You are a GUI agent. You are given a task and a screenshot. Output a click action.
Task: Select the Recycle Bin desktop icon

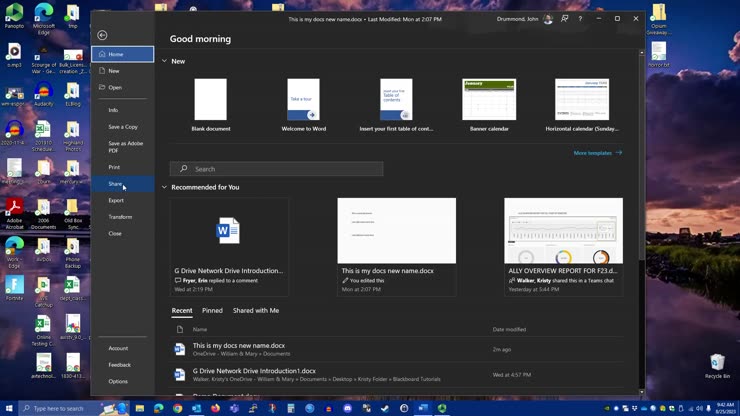pyautogui.click(x=717, y=366)
